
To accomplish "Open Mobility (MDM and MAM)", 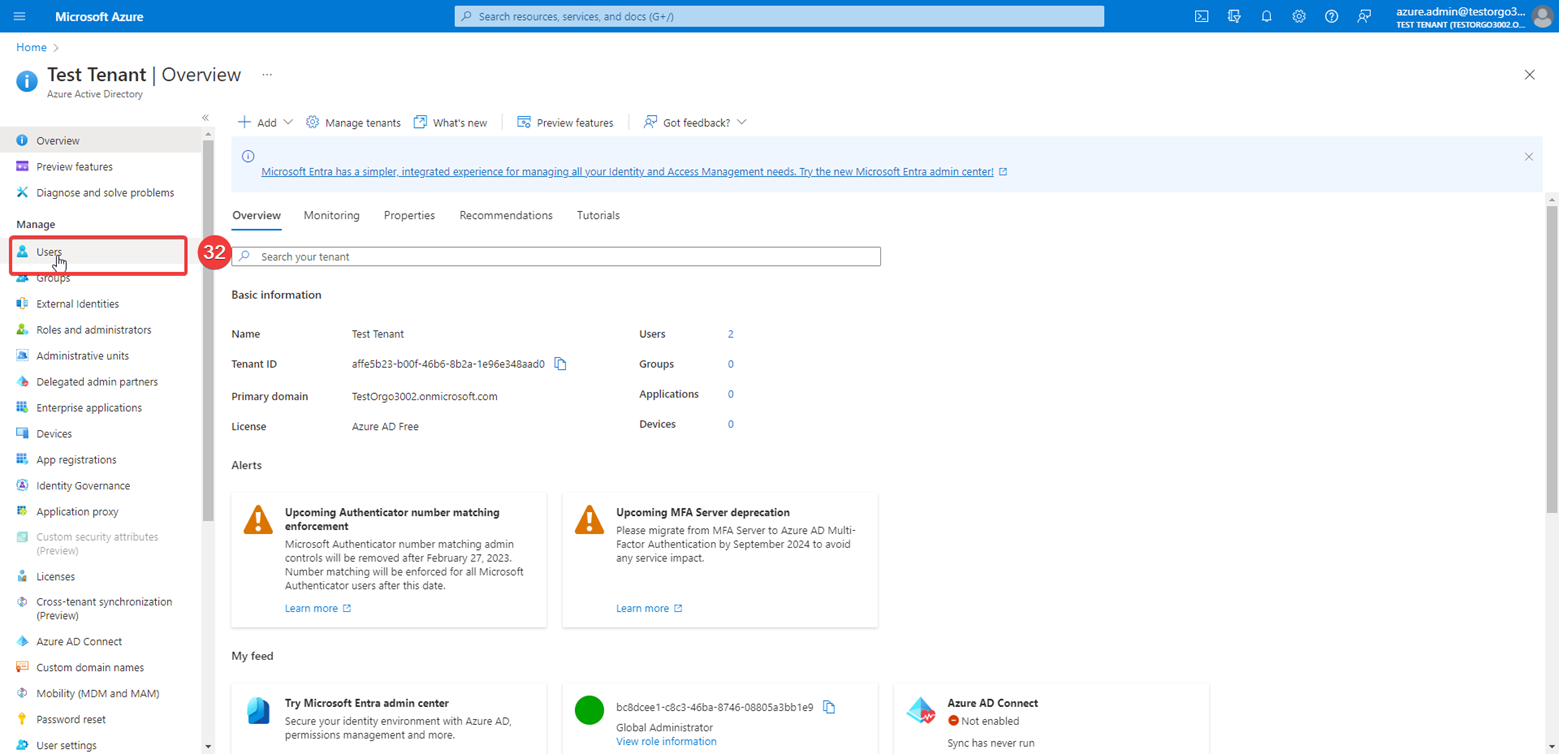I will (x=100, y=694).
